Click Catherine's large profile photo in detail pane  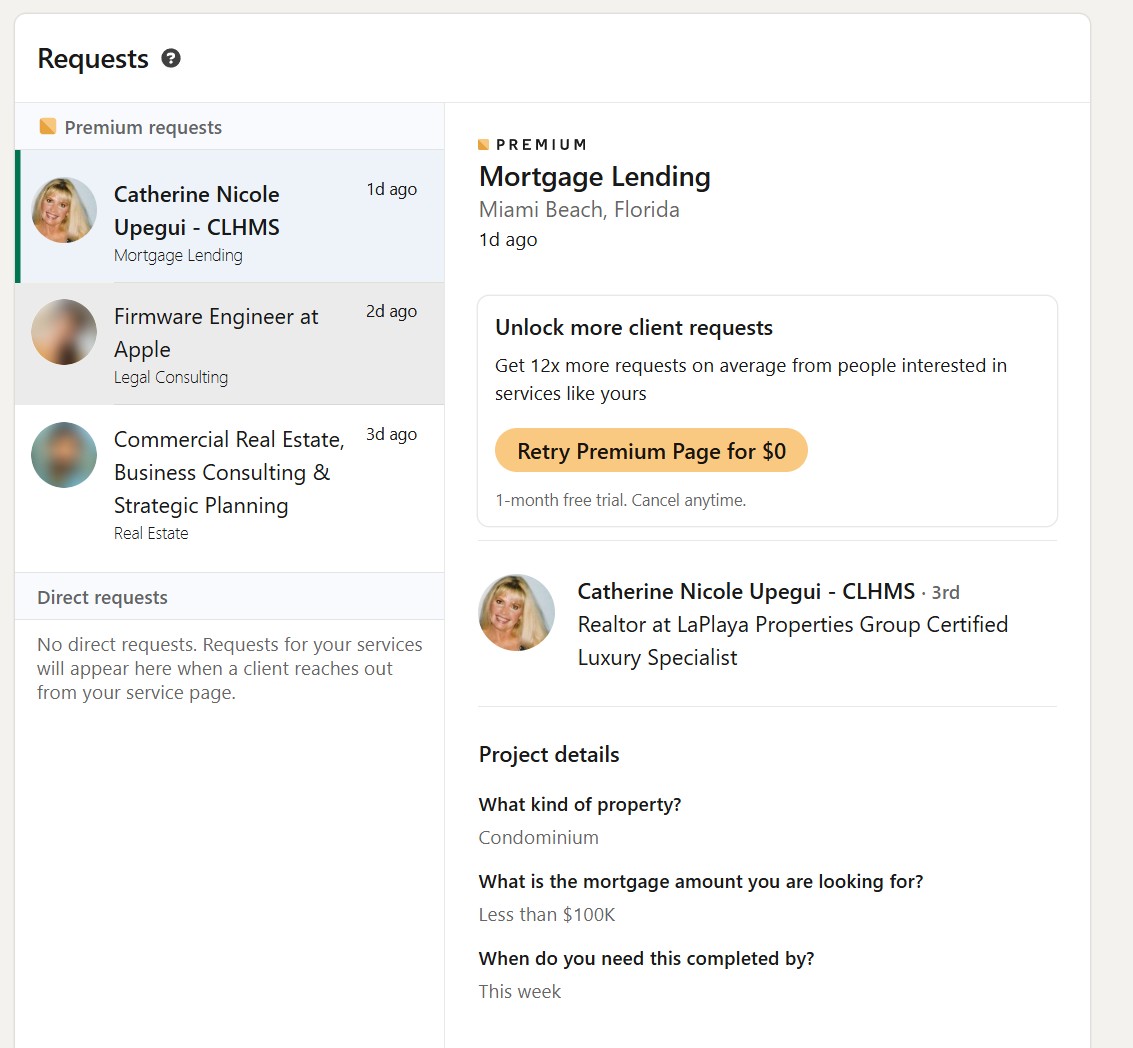(x=517, y=613)
